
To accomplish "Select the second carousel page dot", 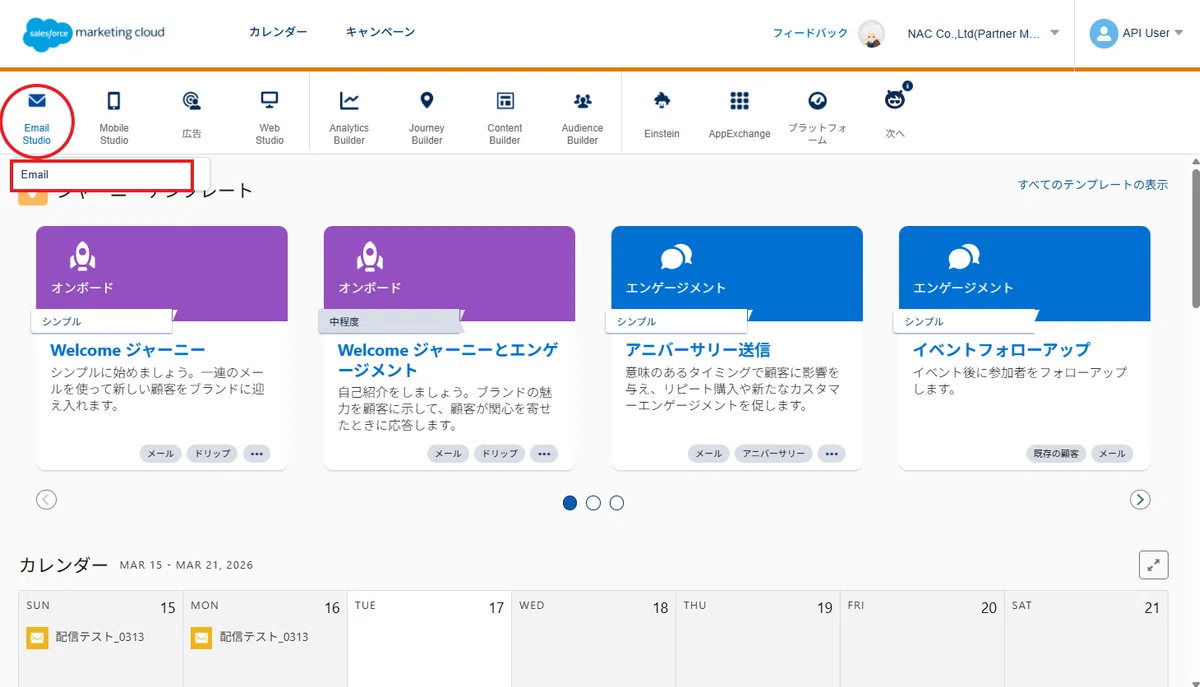I will pos(593,503).
